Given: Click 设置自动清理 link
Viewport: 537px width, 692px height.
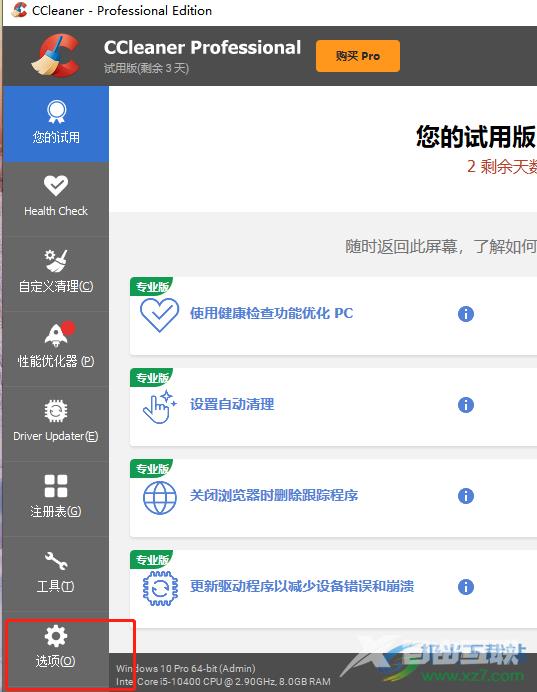Looking at the screenshot, I should (232, 404).
